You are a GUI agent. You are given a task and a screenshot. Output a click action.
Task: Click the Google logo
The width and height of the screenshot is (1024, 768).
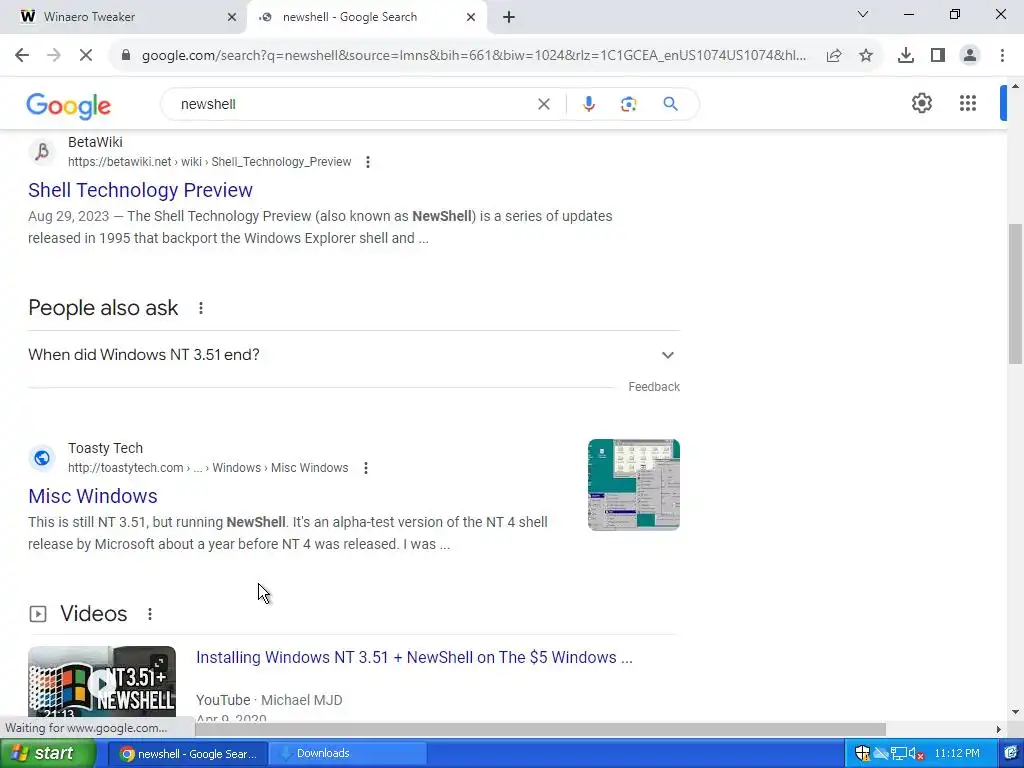69,105
